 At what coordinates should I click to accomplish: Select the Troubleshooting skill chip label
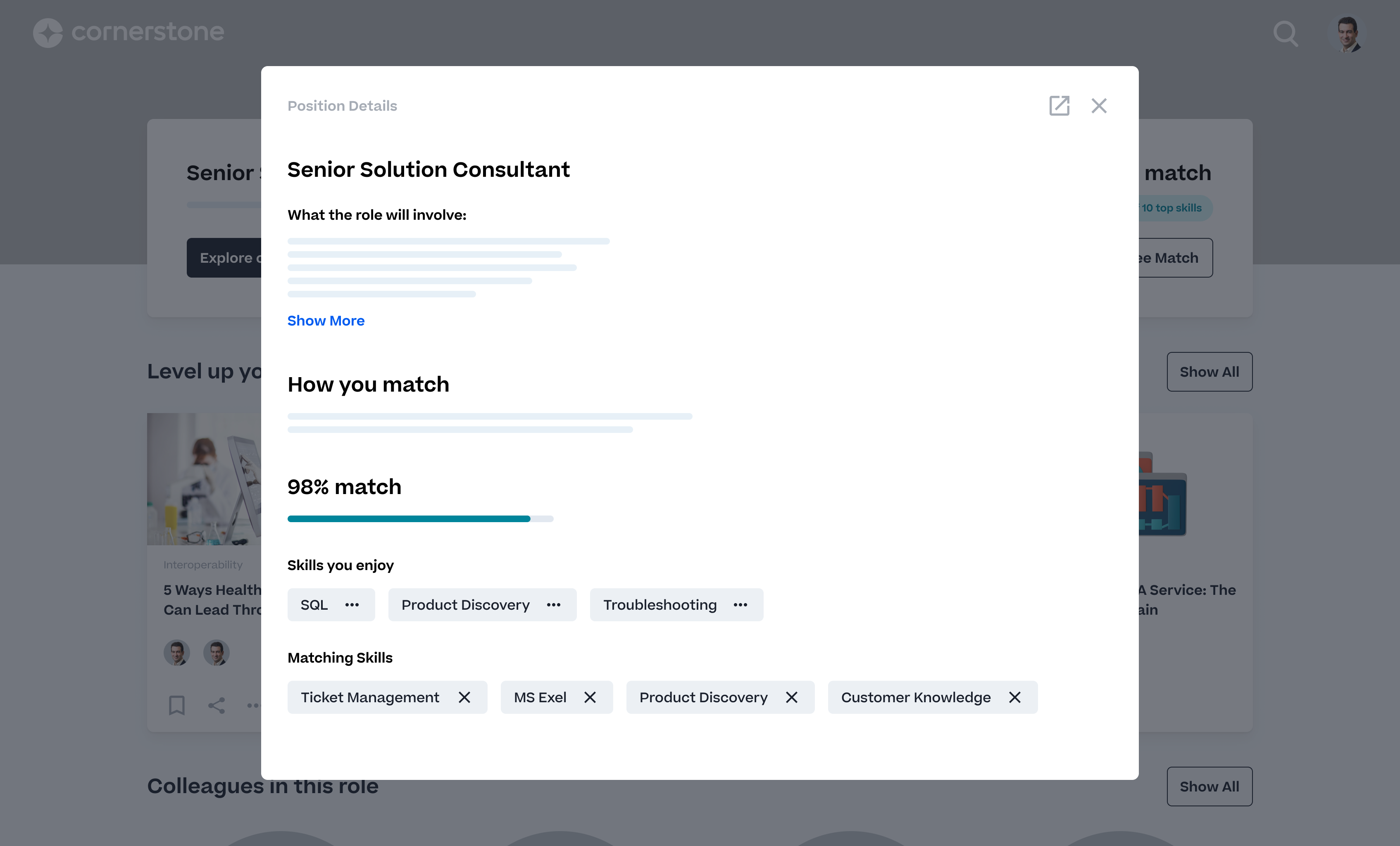point(660,604)
